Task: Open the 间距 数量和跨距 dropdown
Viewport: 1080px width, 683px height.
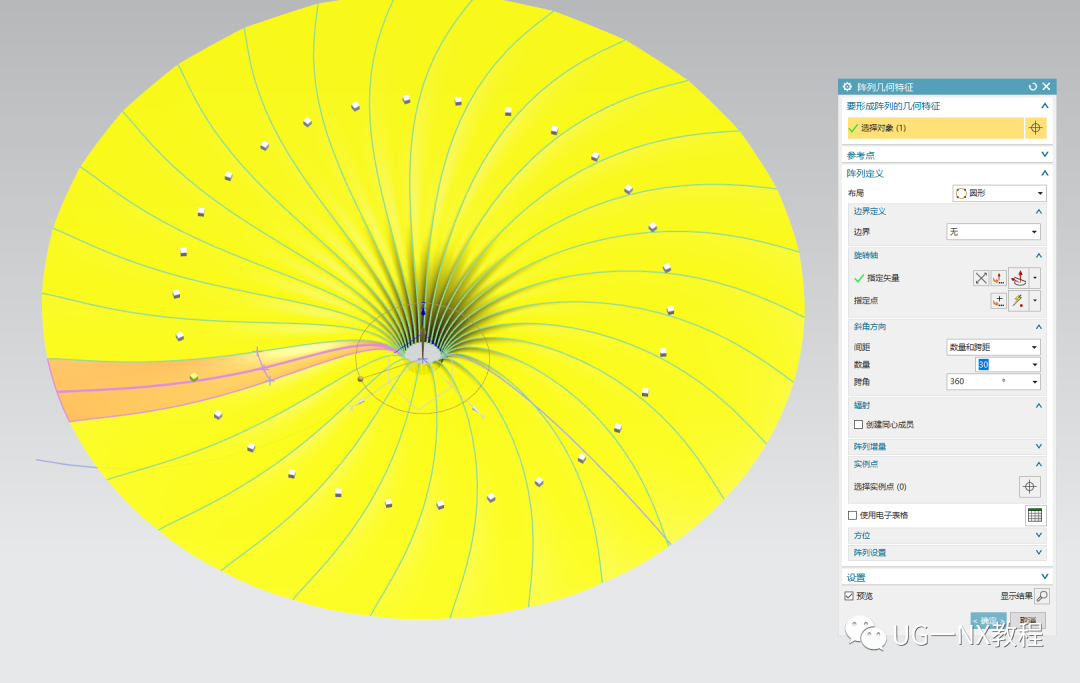Action: [x=993, y=347]
